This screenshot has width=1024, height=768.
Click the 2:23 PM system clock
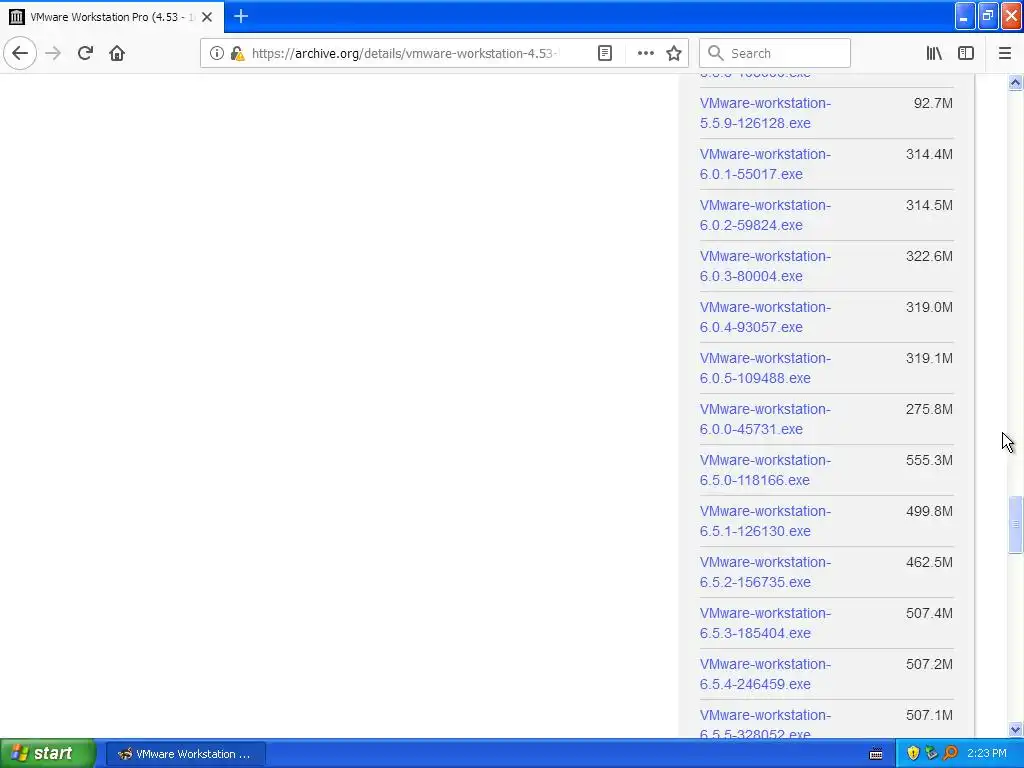[987, 754]
